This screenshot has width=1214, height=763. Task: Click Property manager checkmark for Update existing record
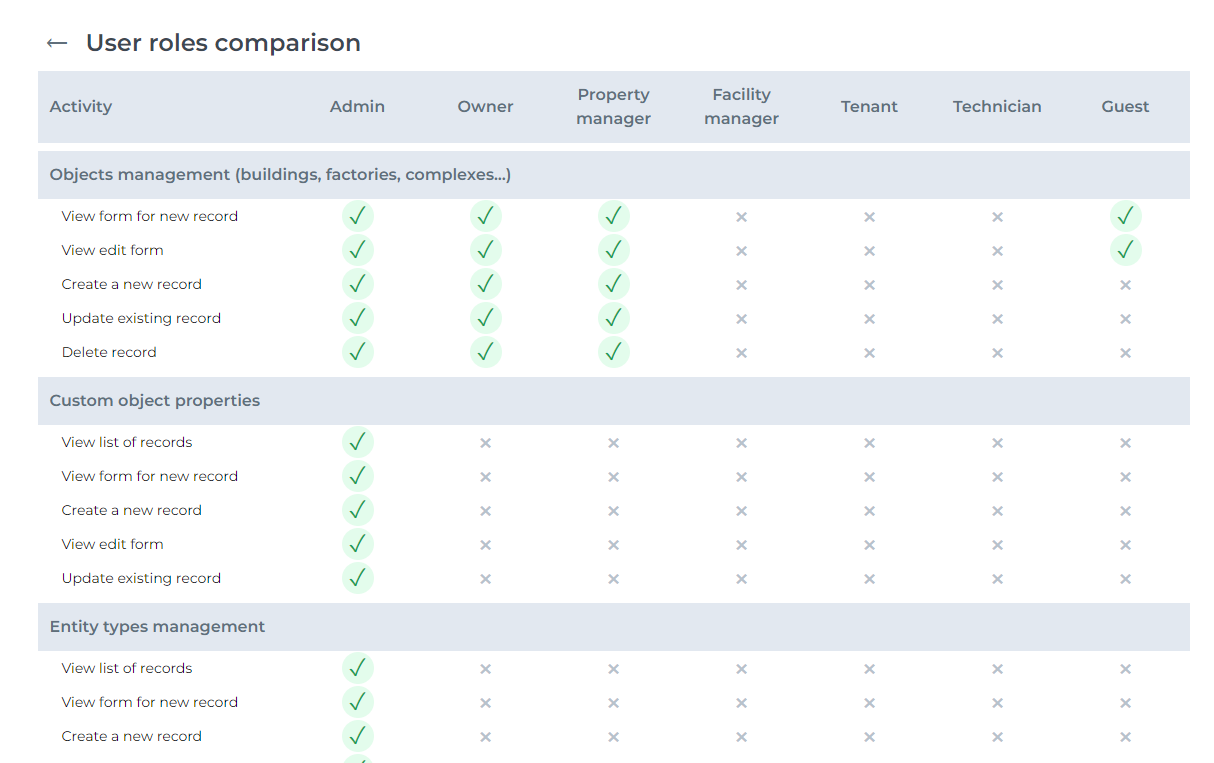click(613, 318)
